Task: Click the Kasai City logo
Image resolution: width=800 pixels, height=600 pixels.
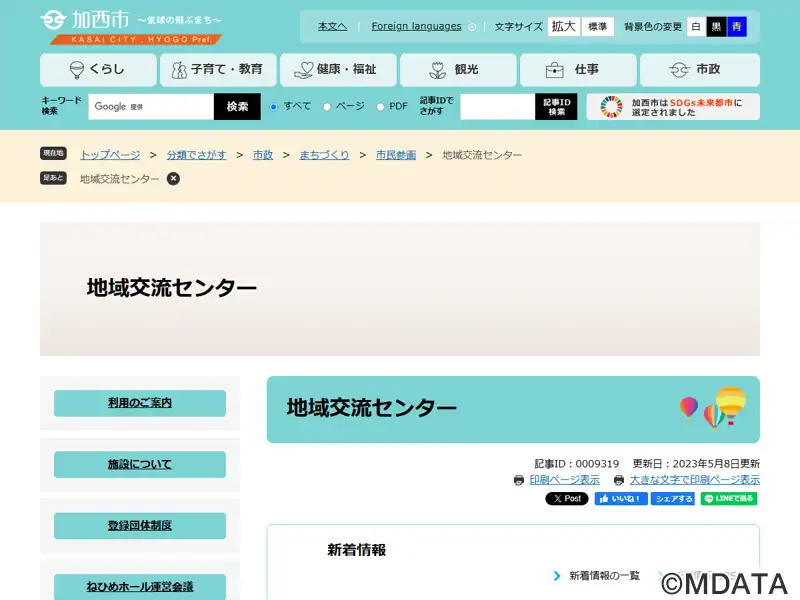Action: [131, 26]
